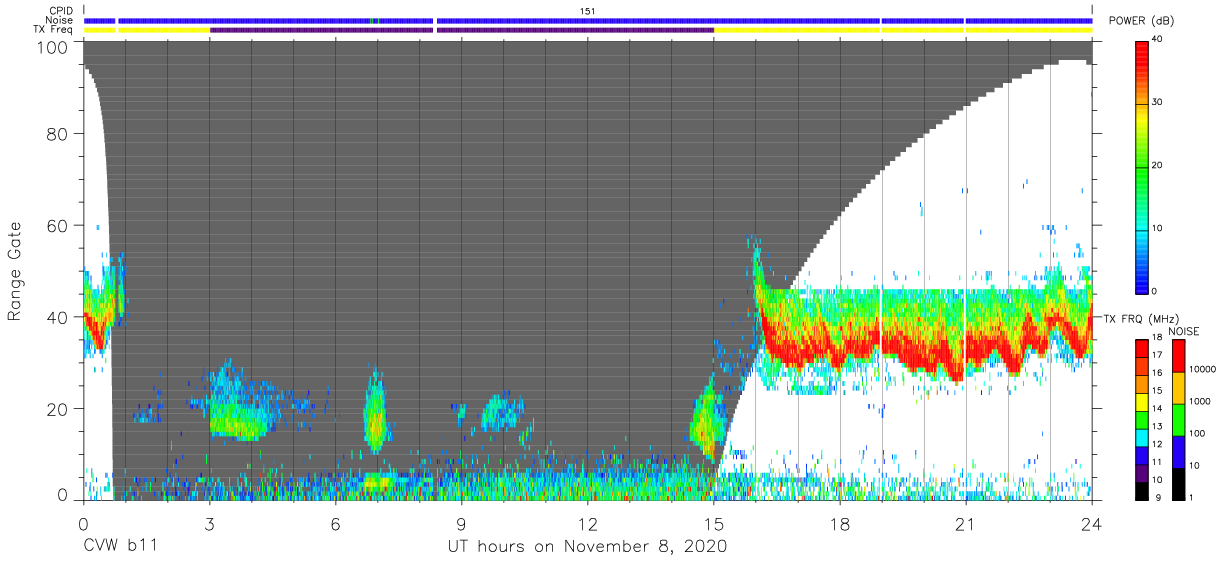Click the CVW b11 label
1228x567 pixels.
[119, 547]
